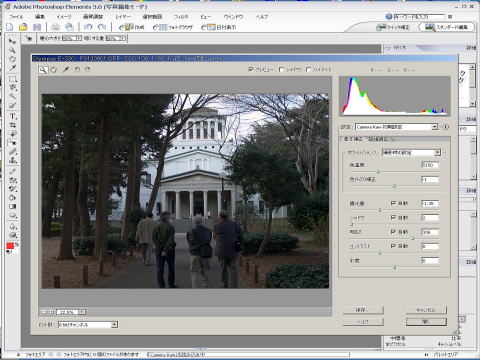The height and width of the screenshot is (360, 480).
Task: Select the Selection Brush tool
Action: pyautogui.click(x=12, y=106)
